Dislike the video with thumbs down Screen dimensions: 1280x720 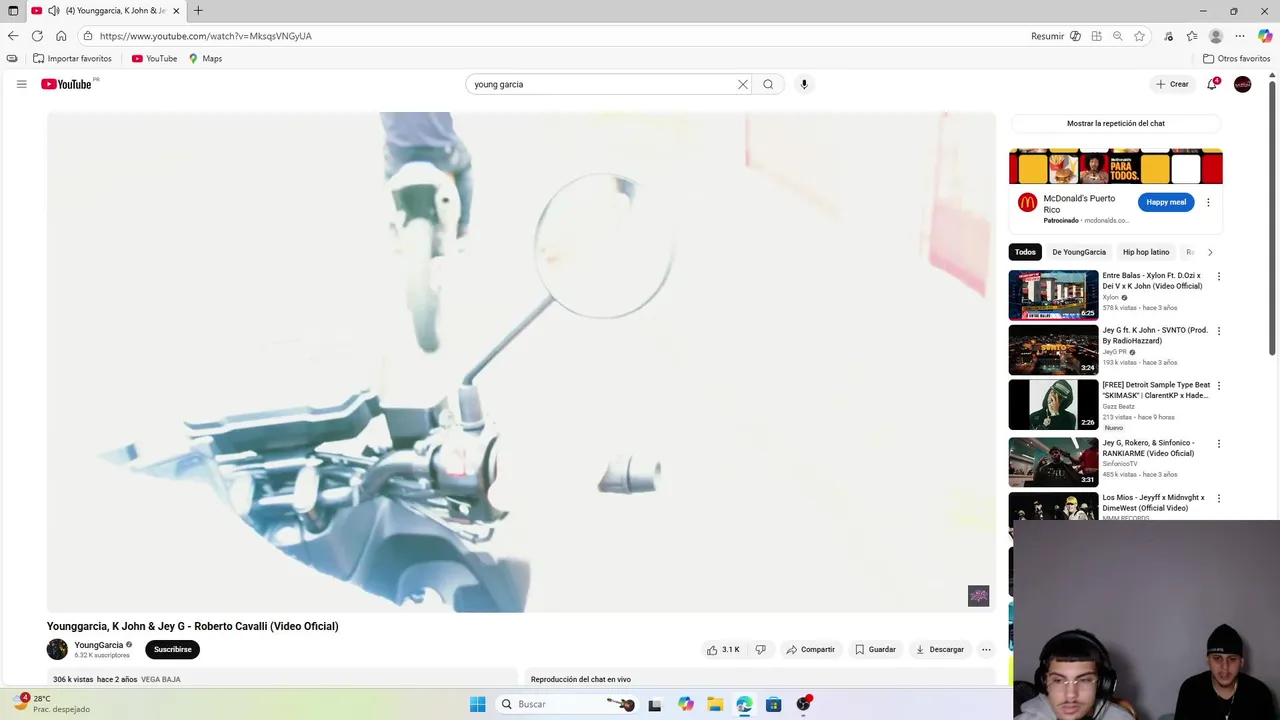pyautogui.click(x=760, y=650)
